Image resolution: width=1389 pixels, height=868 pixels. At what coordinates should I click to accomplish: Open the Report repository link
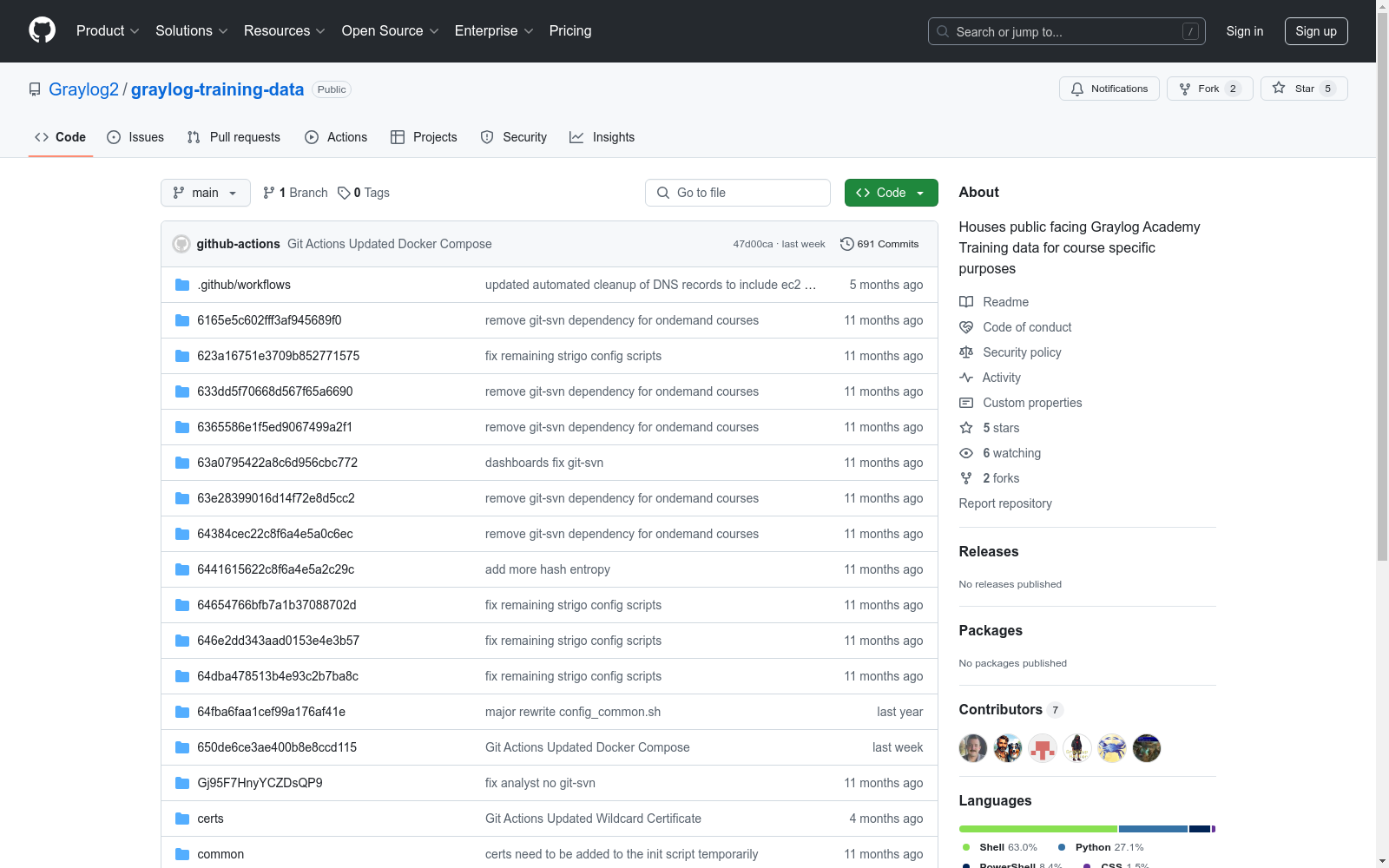pos(1005,503)
